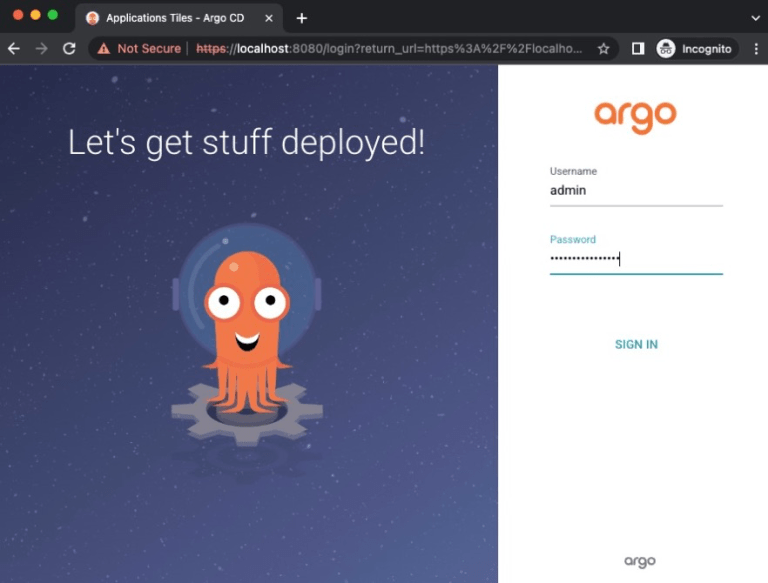Click the orange argo logo above the form
768x583 pixels.
(635, 115)
